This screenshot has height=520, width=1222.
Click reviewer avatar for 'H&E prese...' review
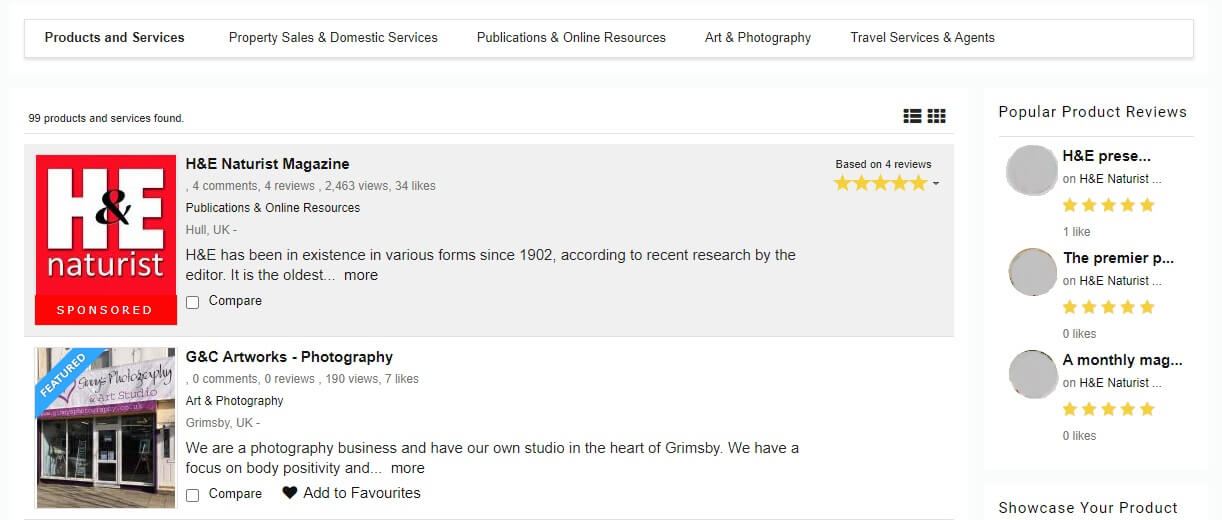click(1031, 170)
